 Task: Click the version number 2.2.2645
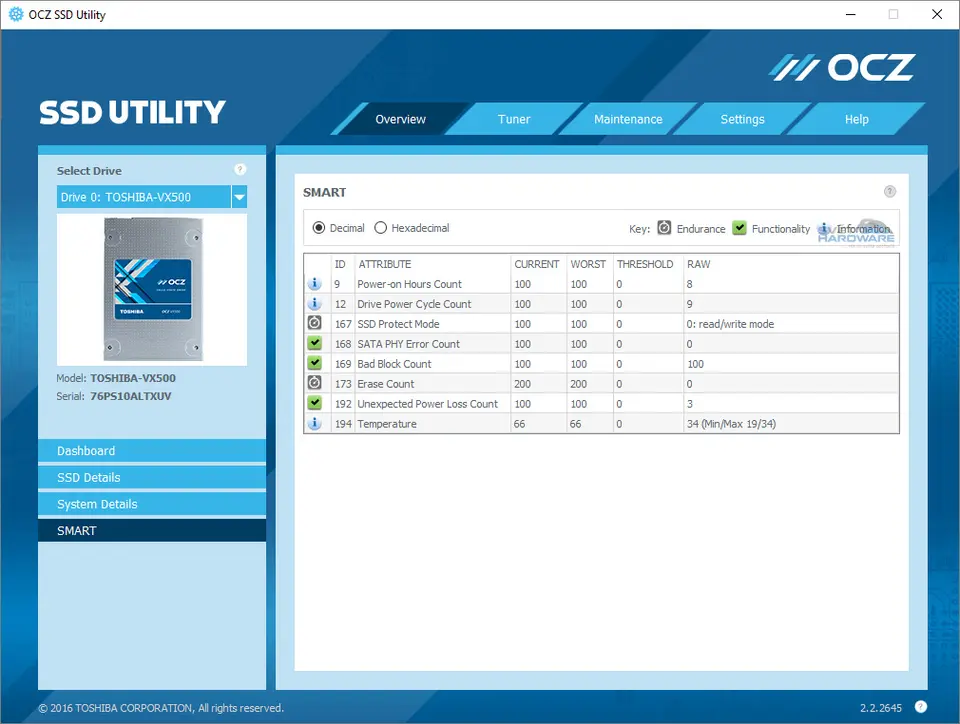(880, 707)
